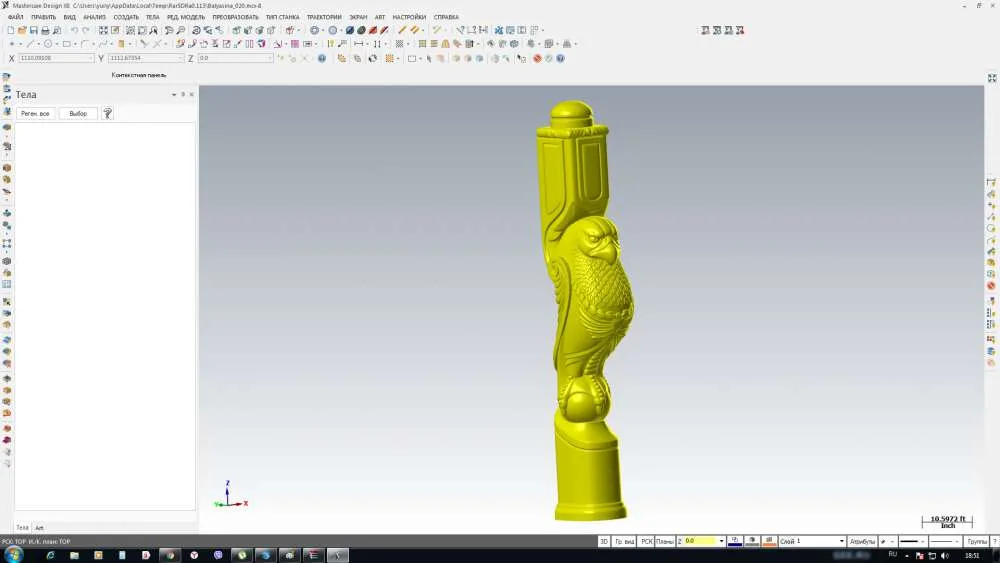This screenshot has height=563, width=1000.
Task: Click the Print icon
Action: [x=45, y=30]
